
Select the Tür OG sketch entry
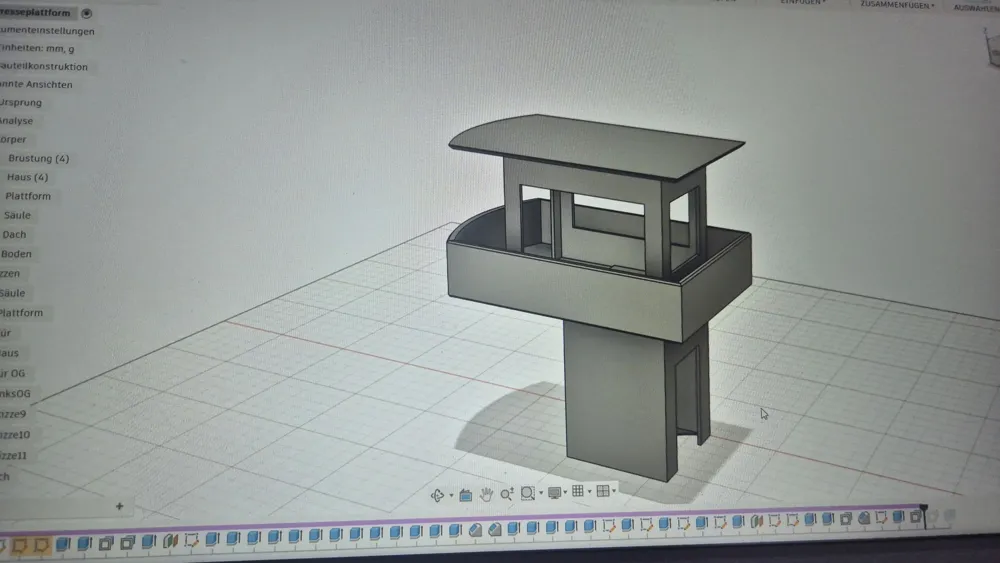click(13, 373)
